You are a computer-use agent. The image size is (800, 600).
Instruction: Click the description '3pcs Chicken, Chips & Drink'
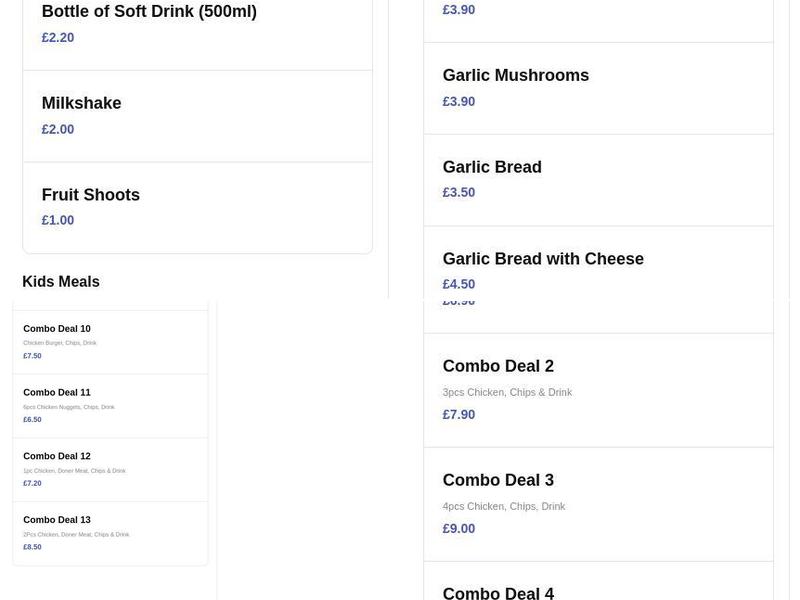coord(508,392)
